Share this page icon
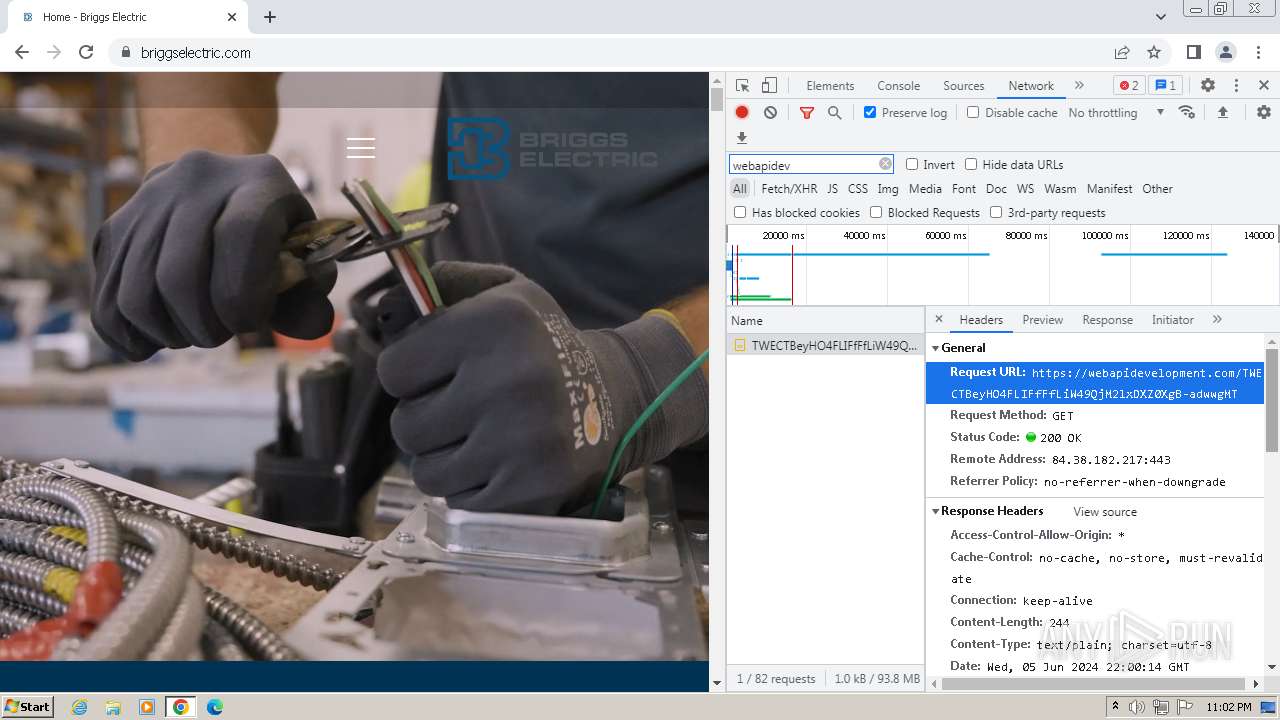 1122,52
